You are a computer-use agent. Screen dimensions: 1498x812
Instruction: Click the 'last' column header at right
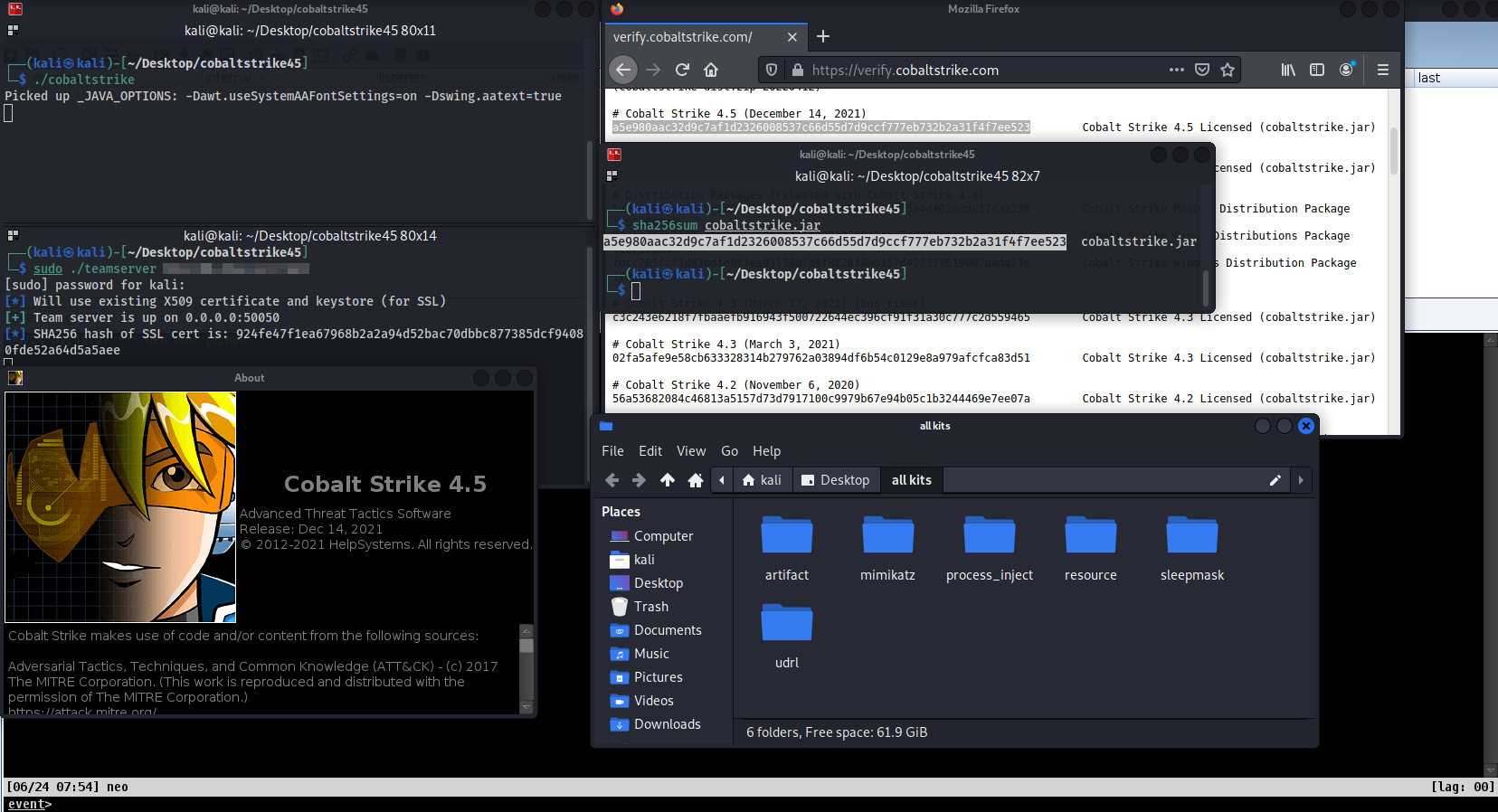[1455, 78]
